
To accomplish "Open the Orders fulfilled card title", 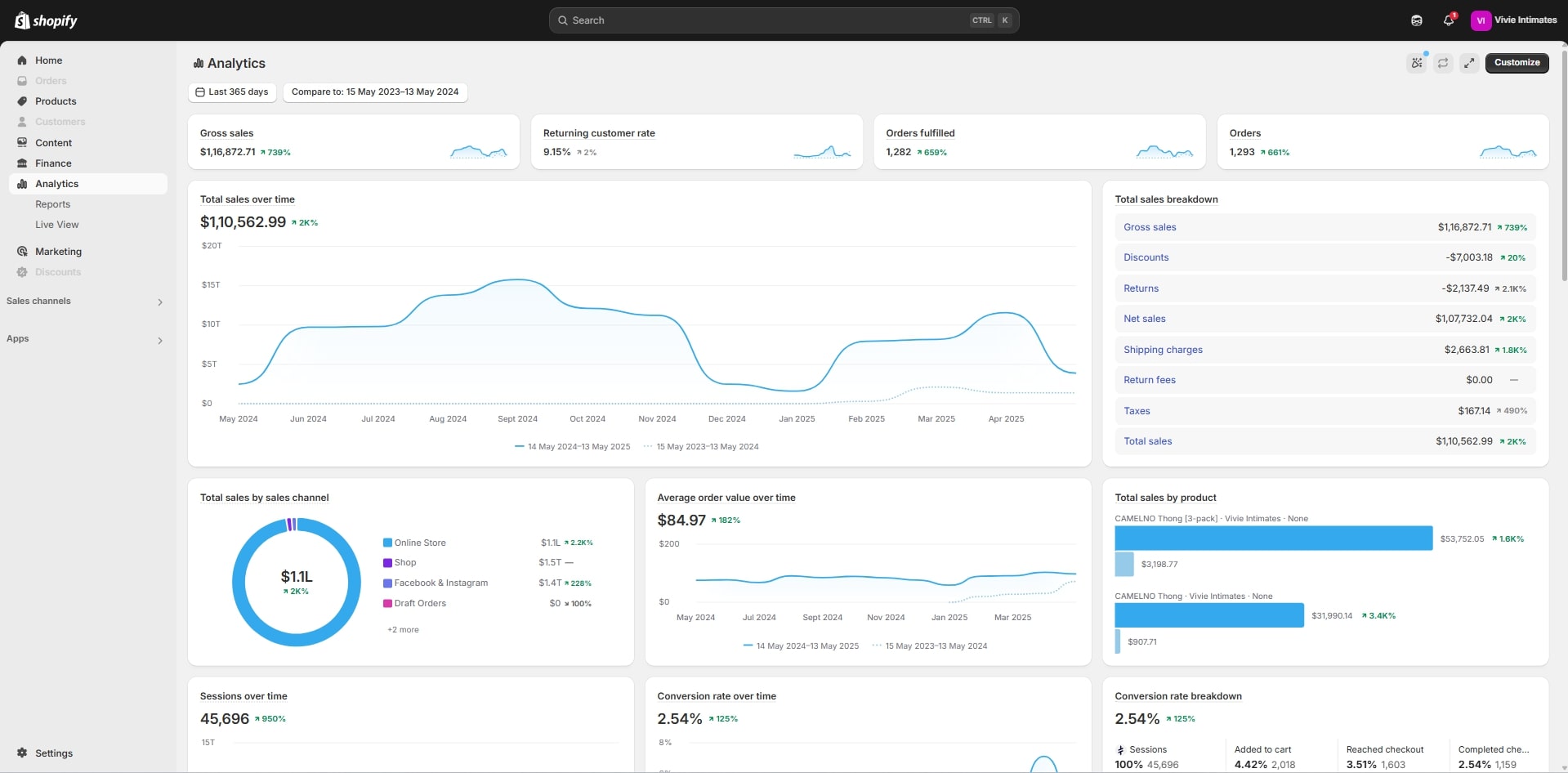I will pyautogui.click(x=920, y=133).
